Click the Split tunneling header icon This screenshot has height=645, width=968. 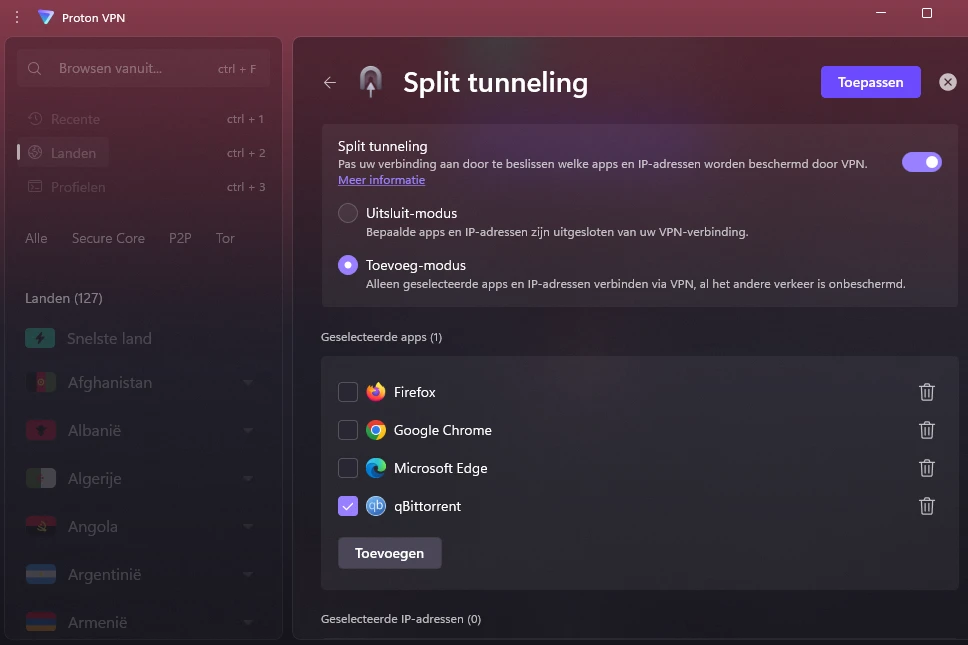pyautogui.click(x=370, y=82)
